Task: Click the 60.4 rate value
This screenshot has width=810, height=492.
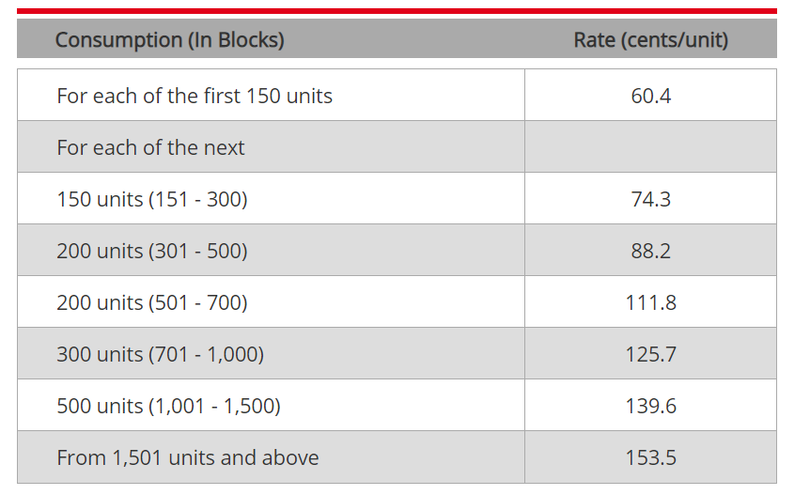Action: tap(650, 96)
